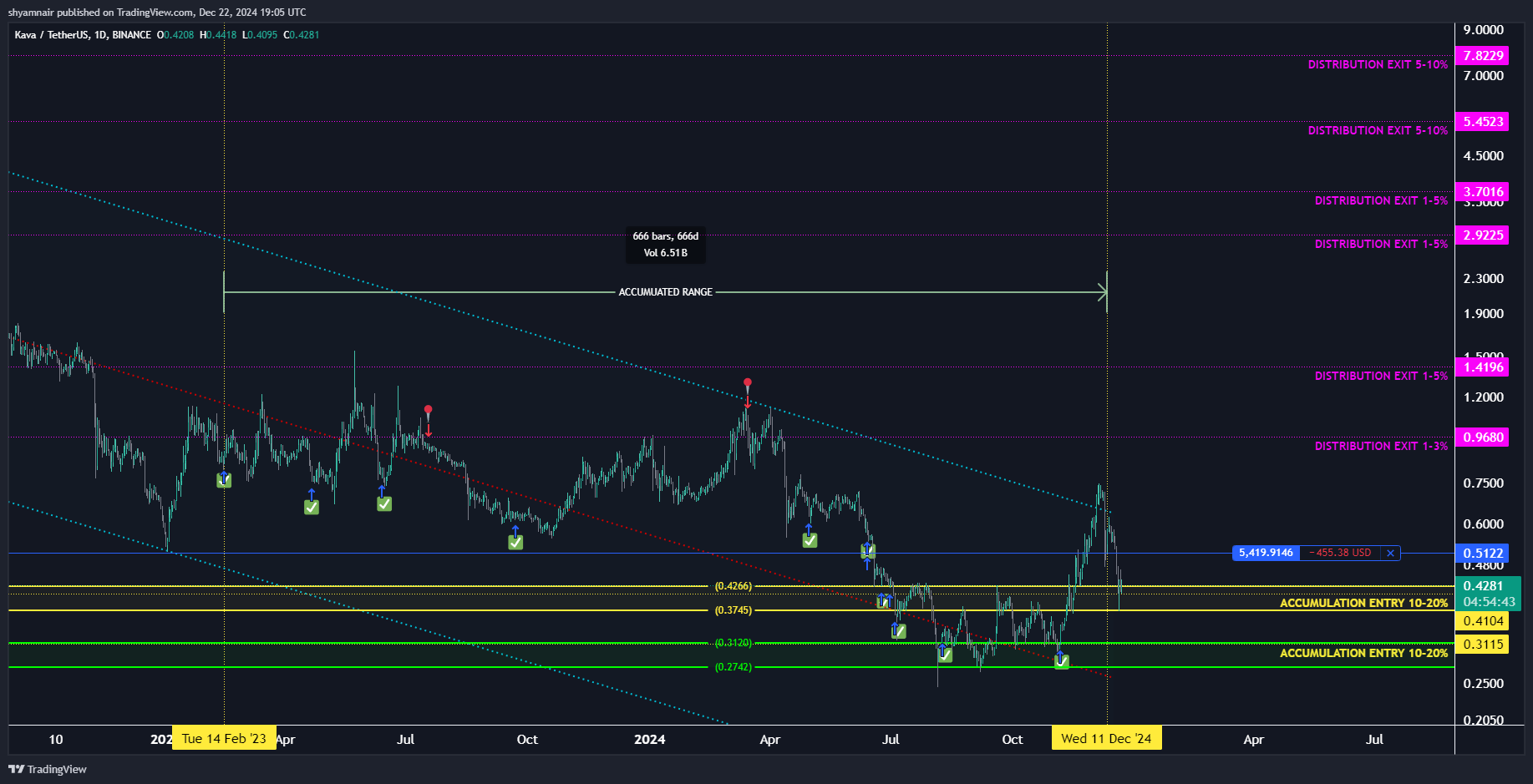This screenshot has width=1533, height=784.
Task: Click the 9.0000 price axis label
Action: point(1483,30)
